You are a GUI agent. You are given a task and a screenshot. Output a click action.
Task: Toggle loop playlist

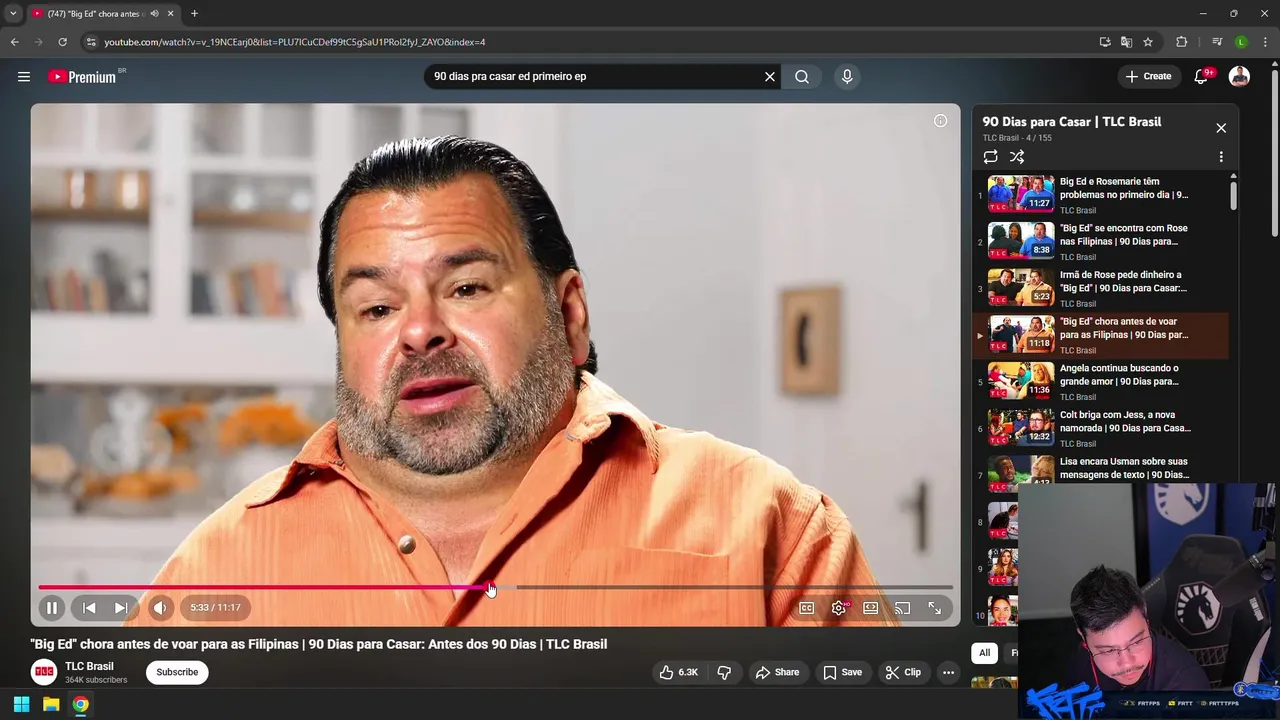[x=990, y=157]
